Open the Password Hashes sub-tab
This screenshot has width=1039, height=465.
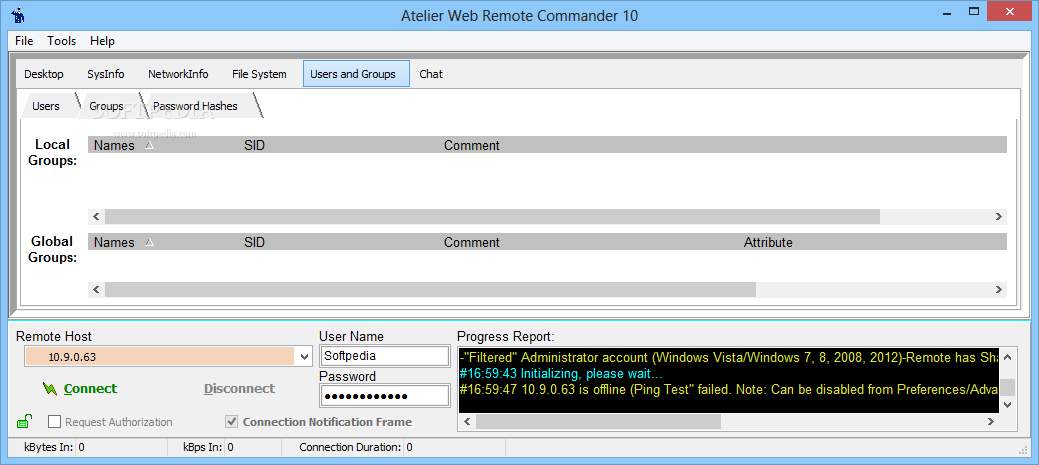[x=195, y=106]
